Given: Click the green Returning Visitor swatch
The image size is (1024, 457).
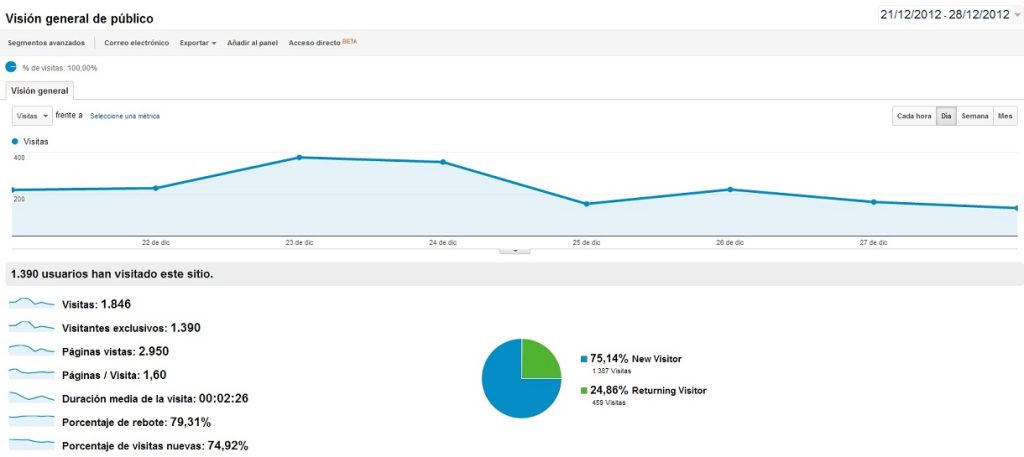Looking at the screenshot, I should coord(584,390).
